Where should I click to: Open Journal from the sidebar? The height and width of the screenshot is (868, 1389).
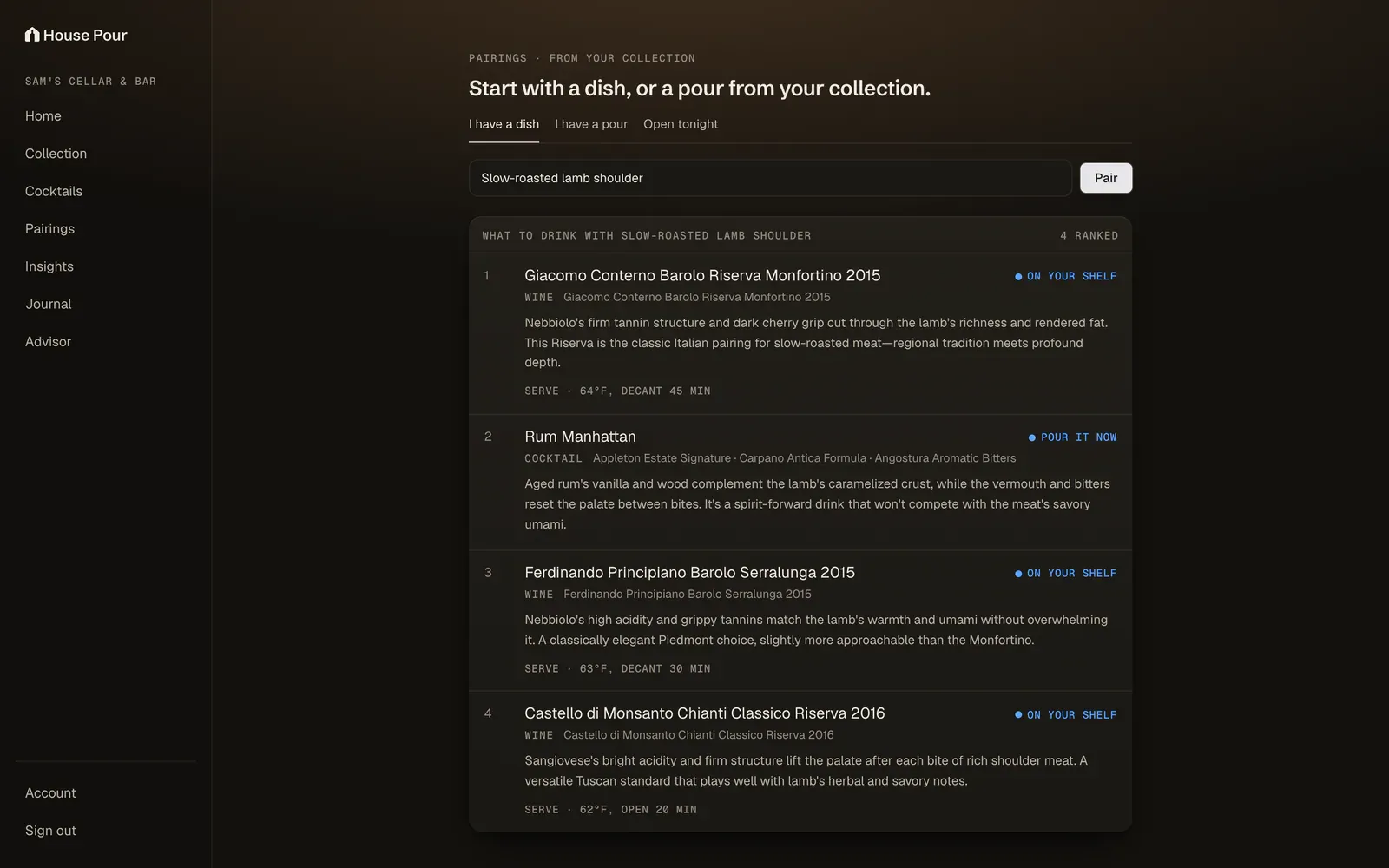pos(49,304)
